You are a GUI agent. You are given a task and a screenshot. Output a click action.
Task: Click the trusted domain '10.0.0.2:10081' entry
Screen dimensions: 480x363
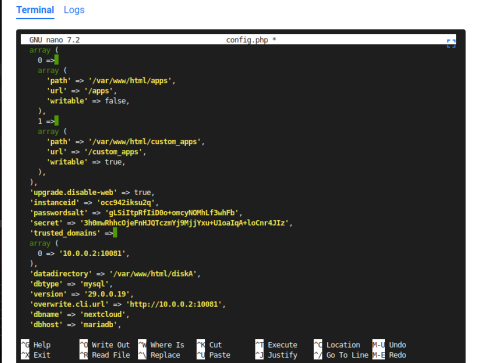[x=83, y=254]
